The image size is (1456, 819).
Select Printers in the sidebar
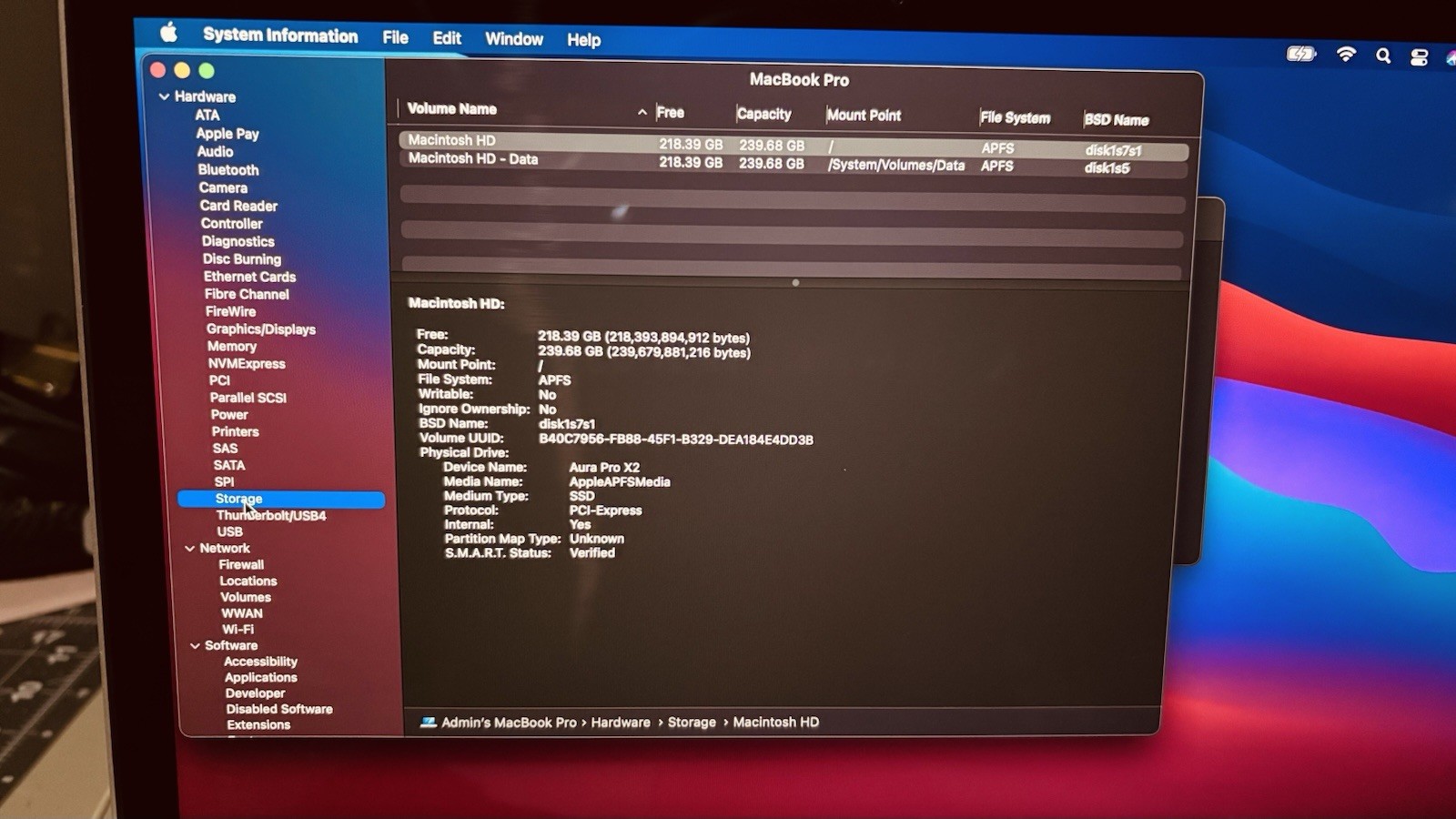coord(235,432)
